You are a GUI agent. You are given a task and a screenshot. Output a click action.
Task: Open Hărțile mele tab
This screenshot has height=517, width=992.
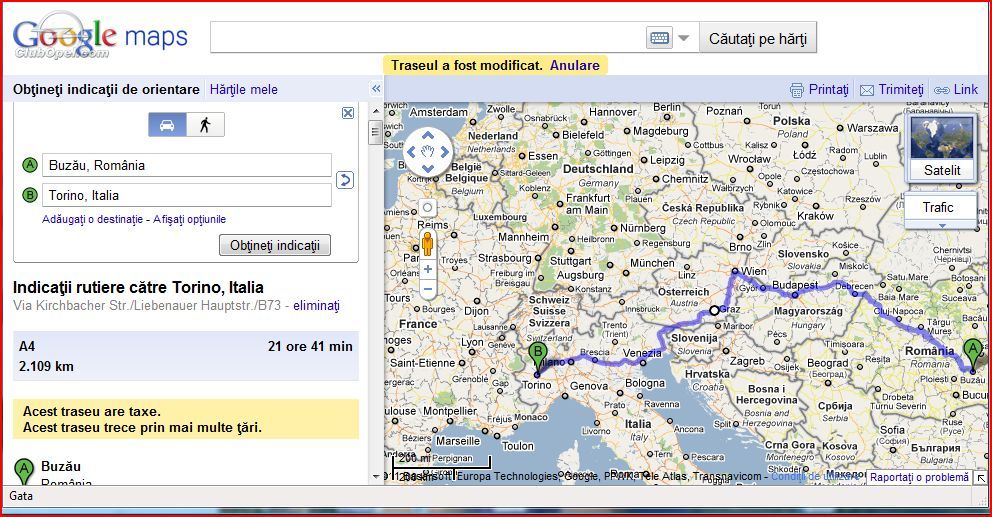[x=244, y=89]
